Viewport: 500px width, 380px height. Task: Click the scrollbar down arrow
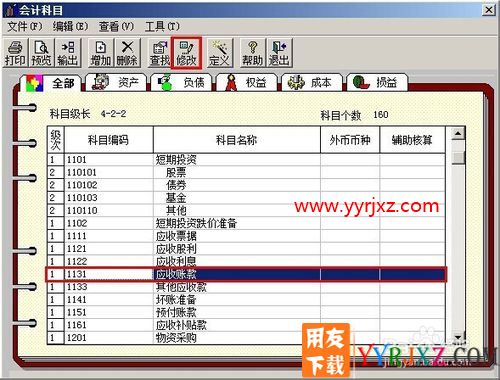(x=458, y=337)
